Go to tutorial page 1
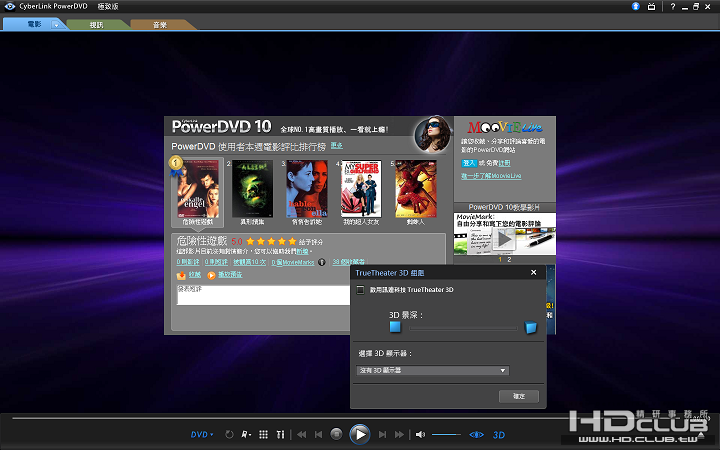720x450 pixels. click(x=500, y=259)
